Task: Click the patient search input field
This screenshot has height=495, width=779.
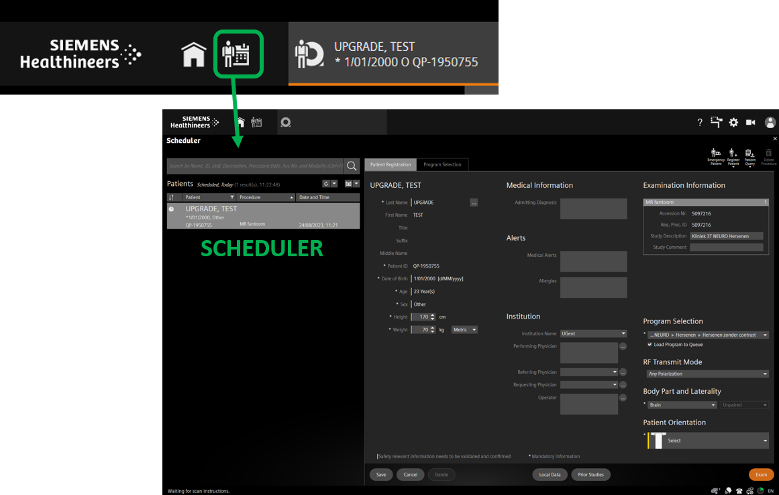Action: pos(255,165)
